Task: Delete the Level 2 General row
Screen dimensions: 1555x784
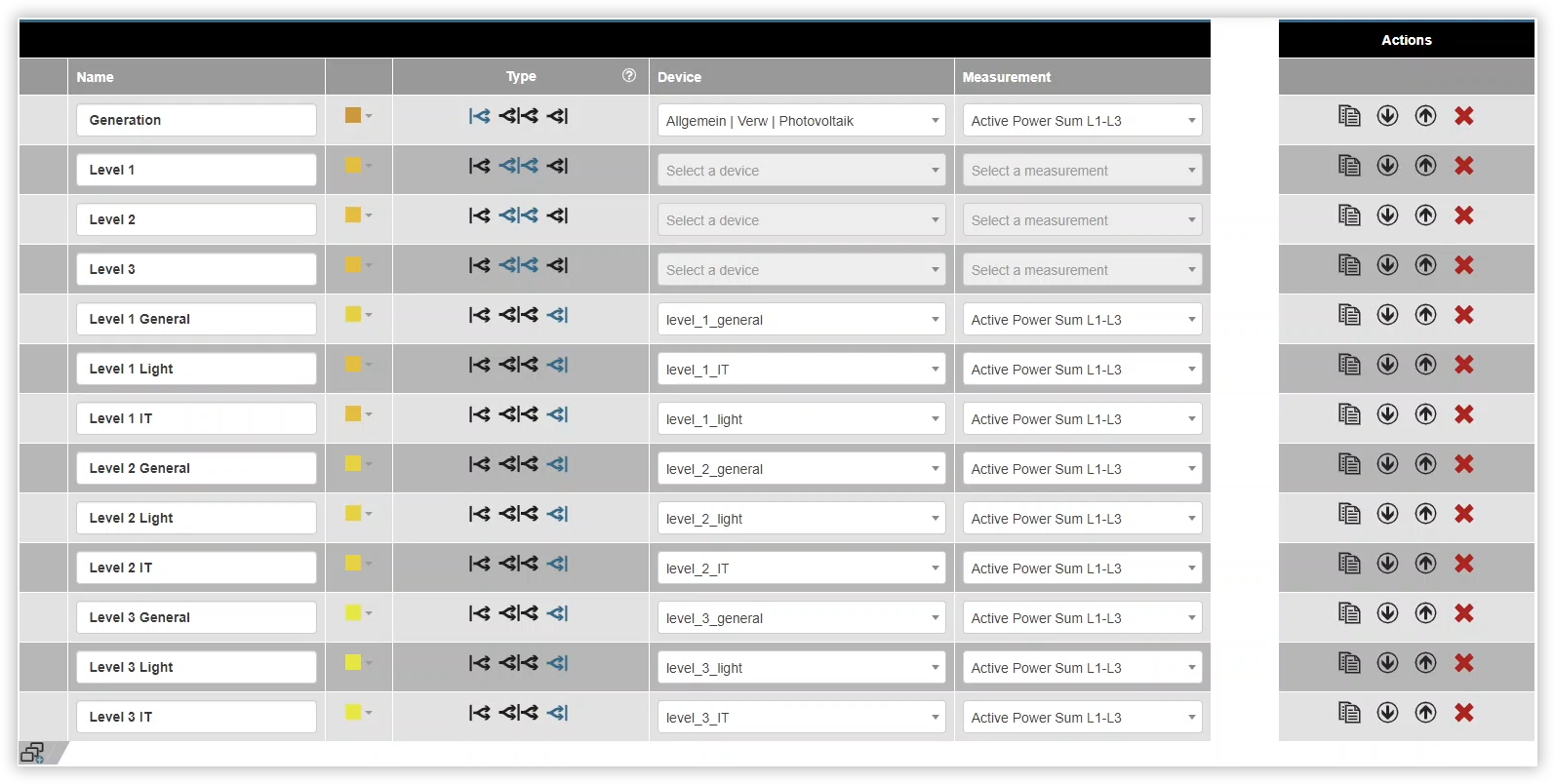Action: click(1463, 464)
